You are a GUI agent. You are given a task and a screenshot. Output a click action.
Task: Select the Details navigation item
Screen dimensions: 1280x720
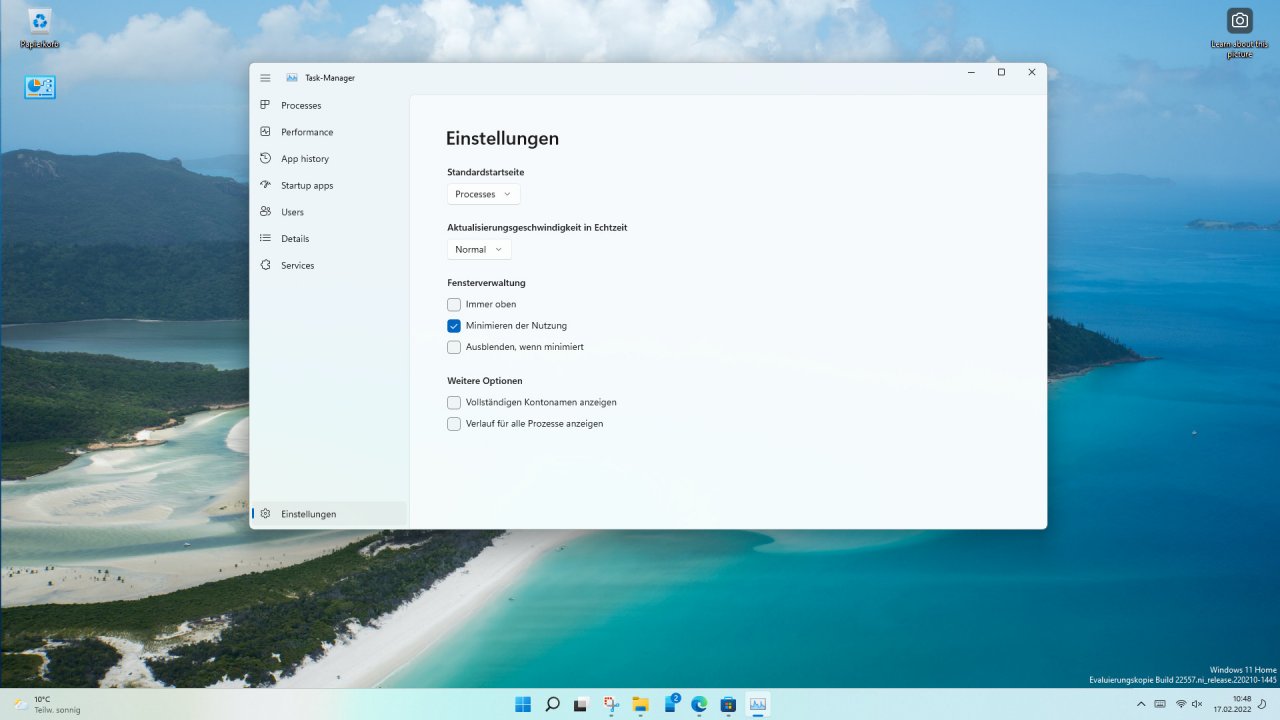tap(329, 238)
